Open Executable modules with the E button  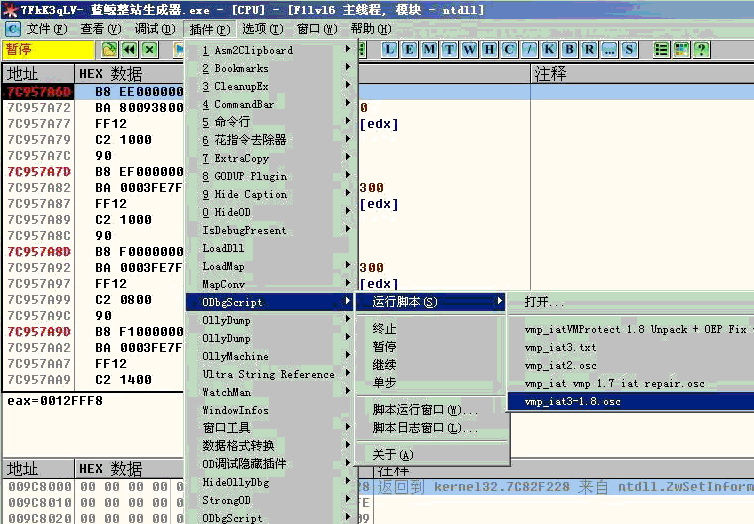click(409, 50)
